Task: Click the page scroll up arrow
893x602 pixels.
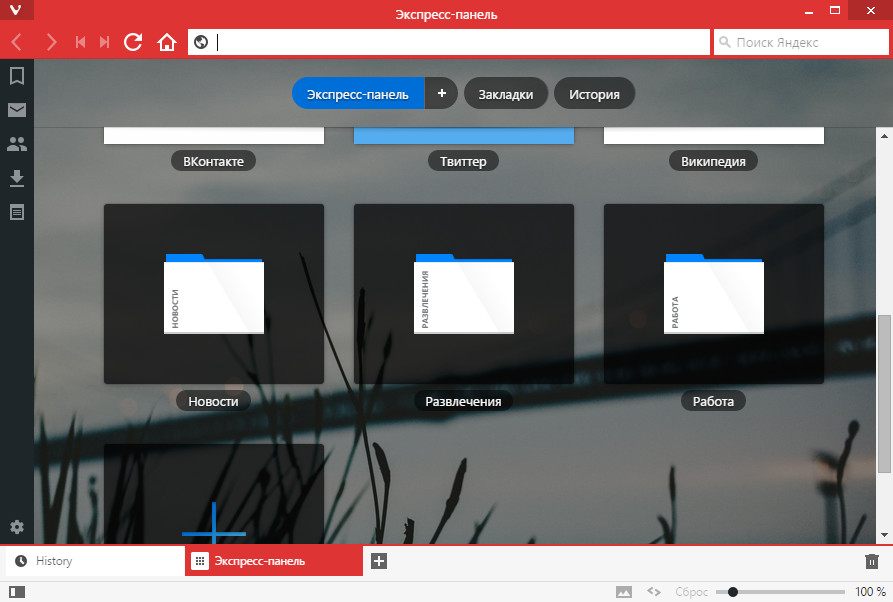Action: tap(884, 136)
